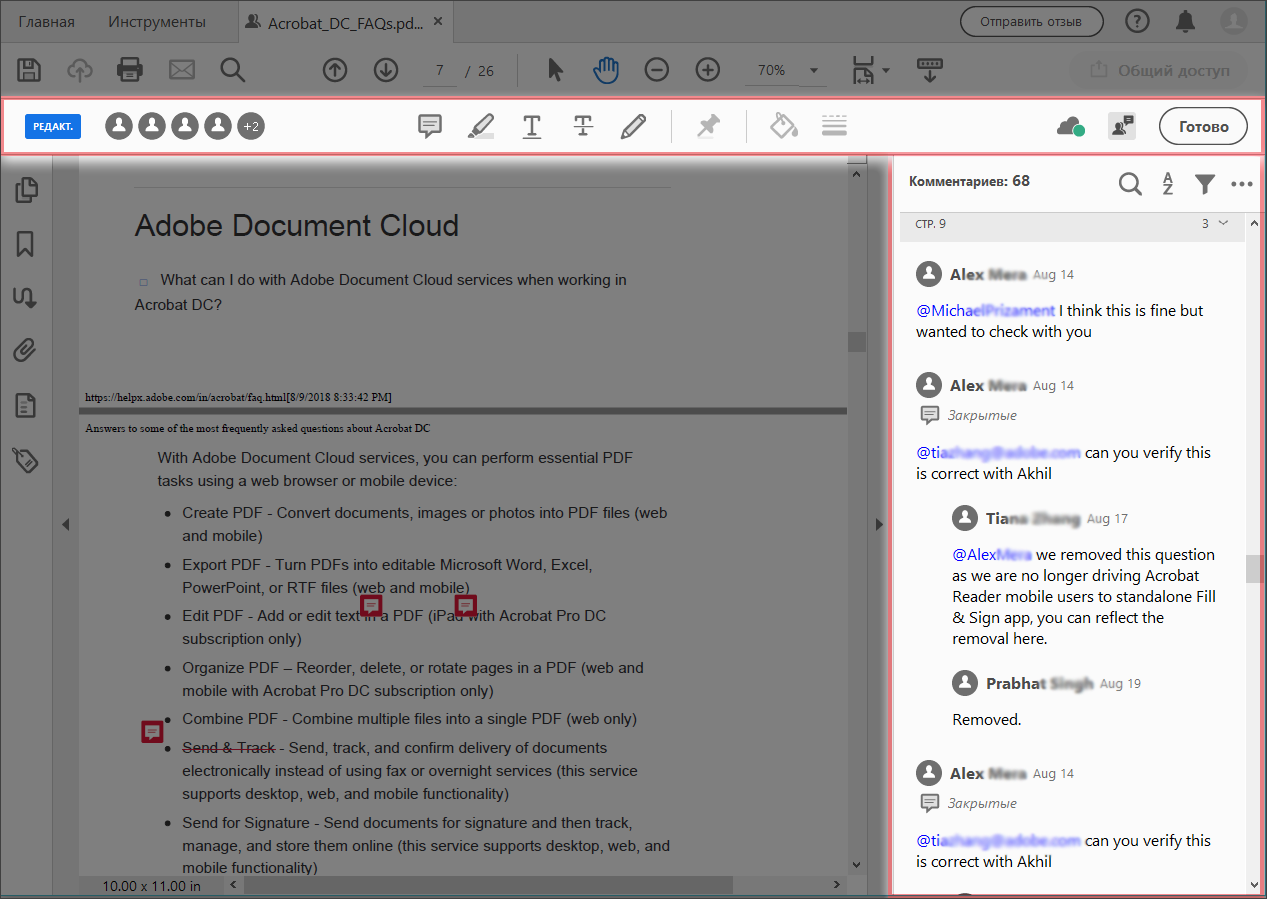The width and height of the screenshot is (1267, 899).
Task: Open the Tags side panel
Action: (26, 459)
